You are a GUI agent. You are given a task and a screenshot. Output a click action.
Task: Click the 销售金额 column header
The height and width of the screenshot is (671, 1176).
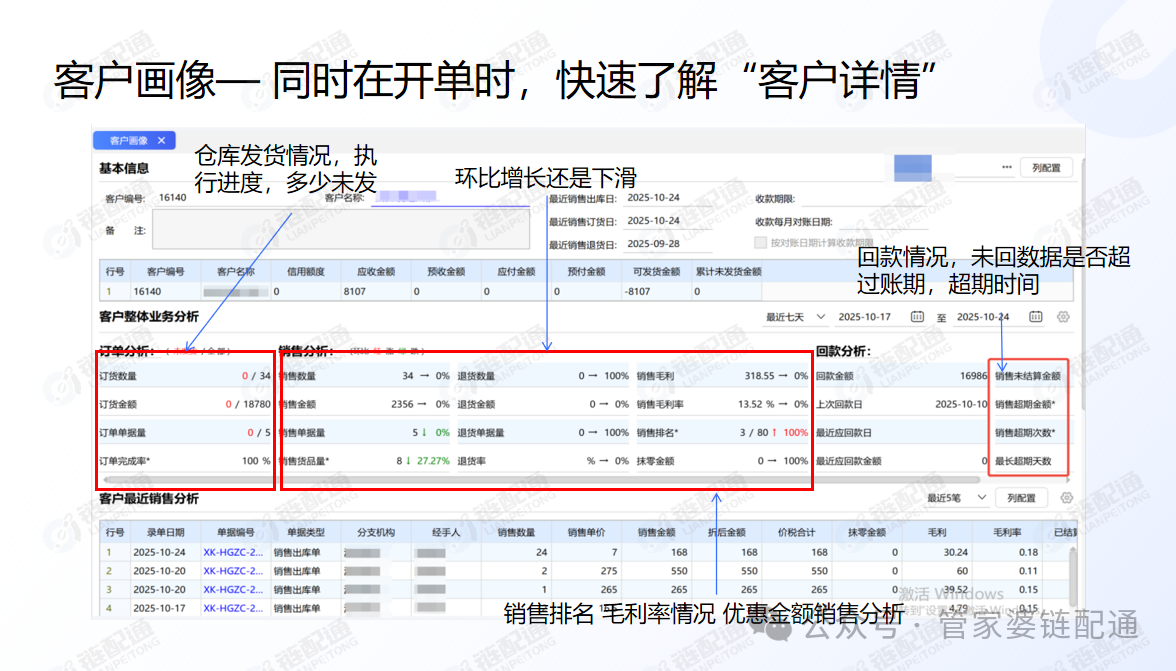(656, 532)
